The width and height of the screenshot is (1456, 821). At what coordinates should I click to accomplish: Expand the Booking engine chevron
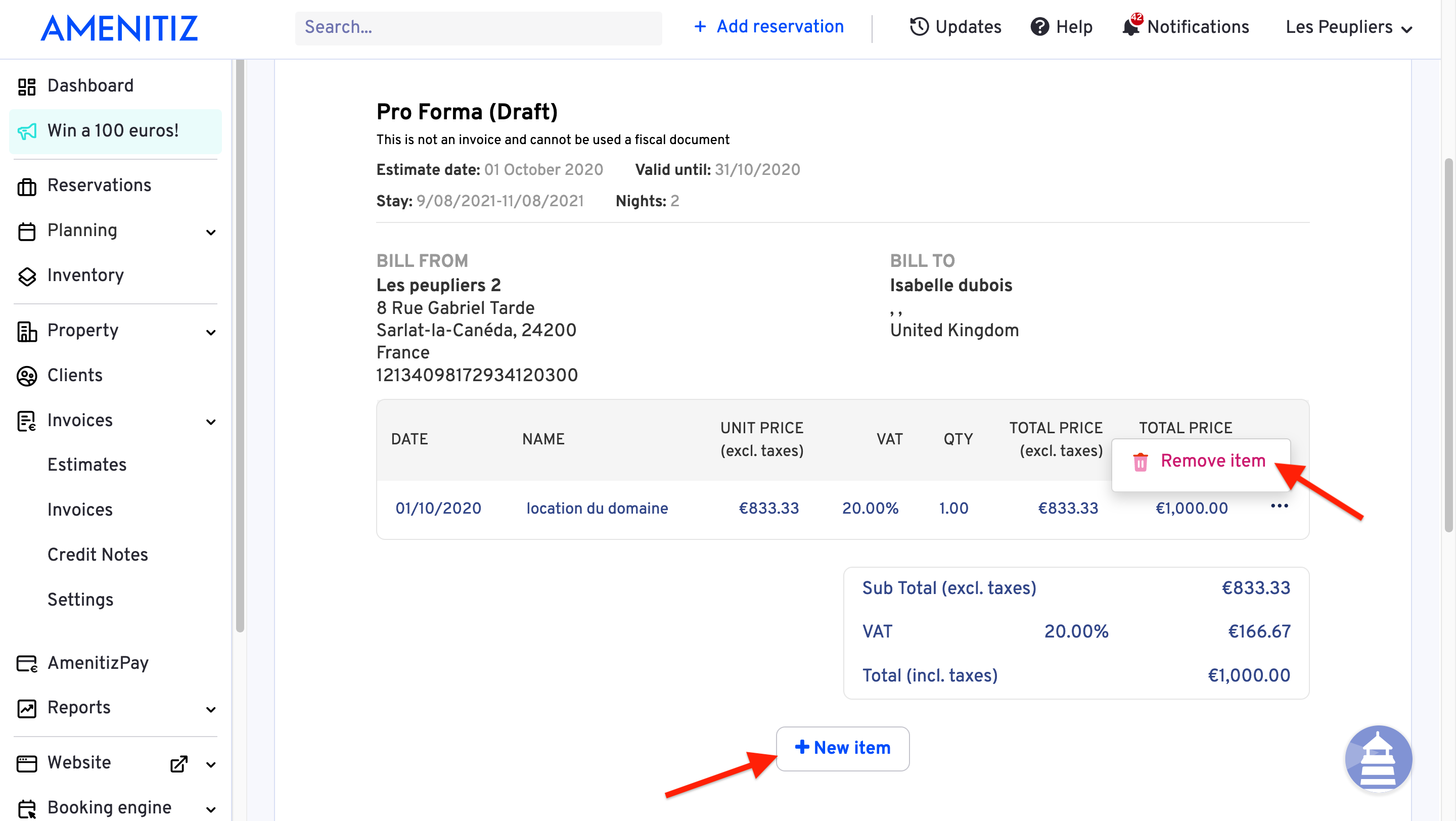point(211,810)
